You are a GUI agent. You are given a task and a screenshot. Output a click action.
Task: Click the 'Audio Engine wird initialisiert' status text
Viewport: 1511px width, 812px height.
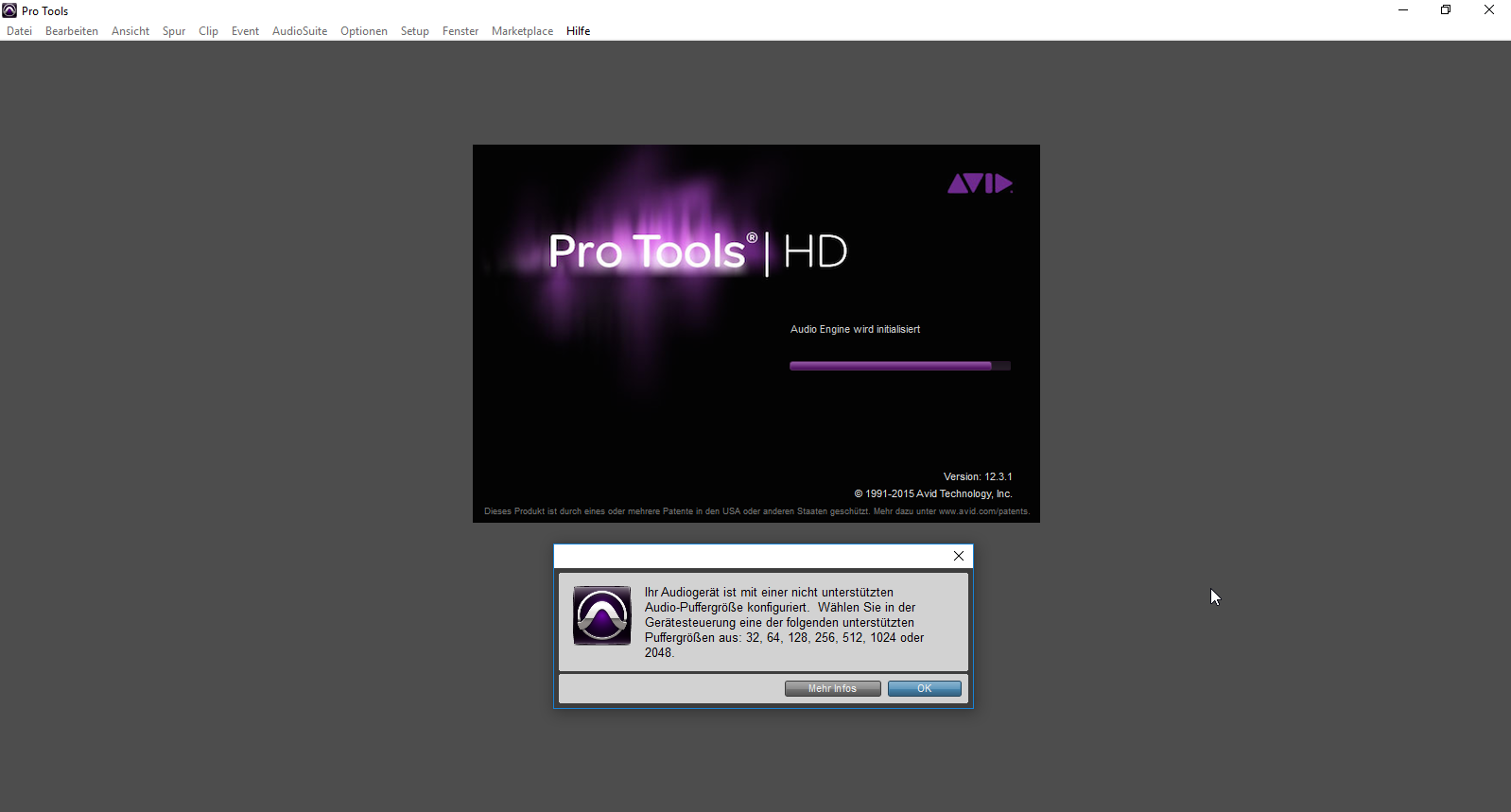tap(855, 329)
